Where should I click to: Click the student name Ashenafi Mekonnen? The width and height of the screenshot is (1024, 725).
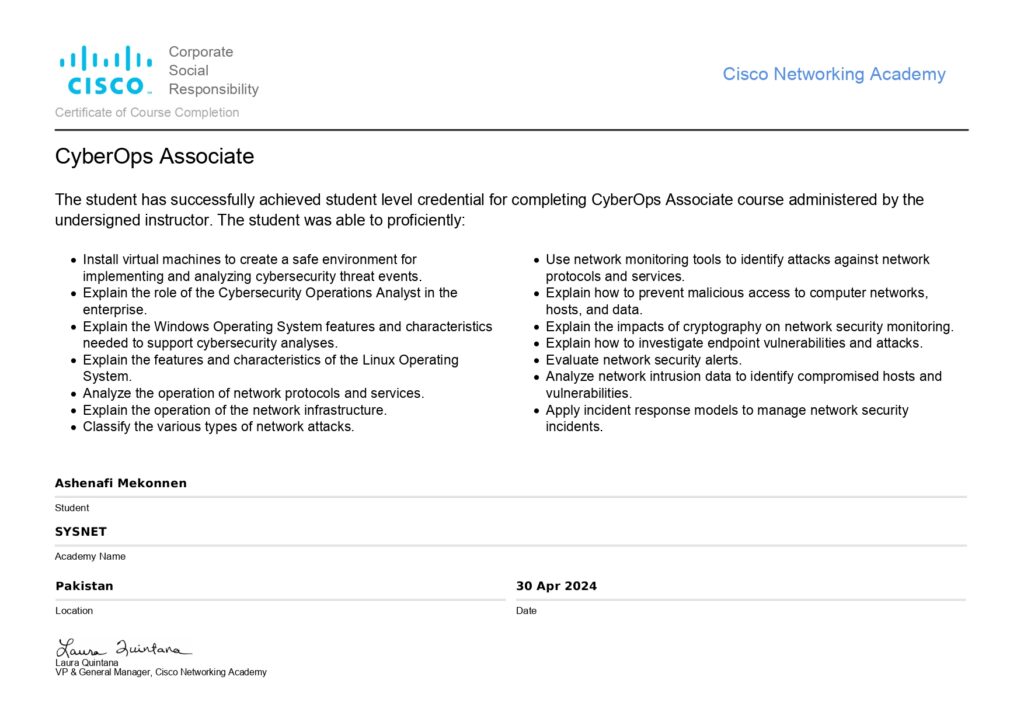pyautogui.click(x=121, y=483)
